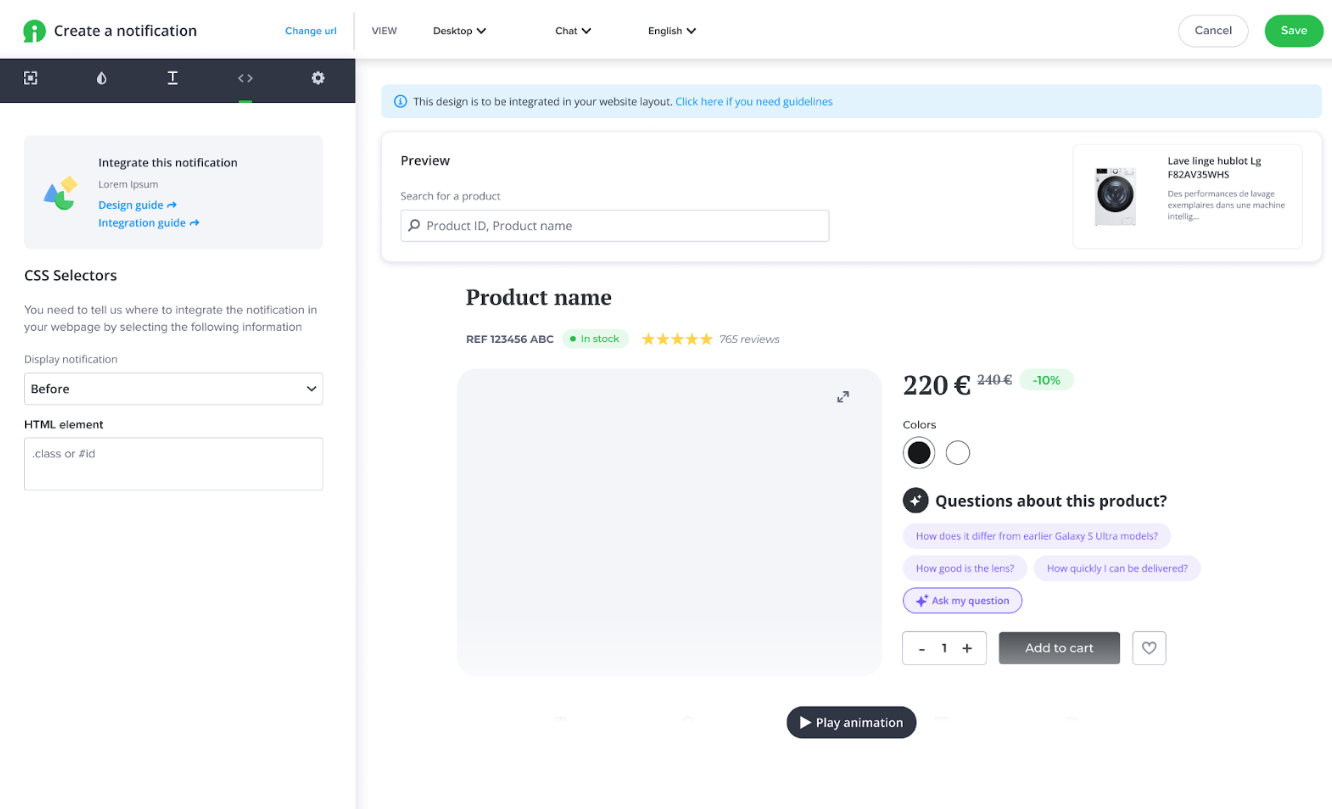
Task: Open the Desktop view dropdown
Action: [x=459, y=31]
